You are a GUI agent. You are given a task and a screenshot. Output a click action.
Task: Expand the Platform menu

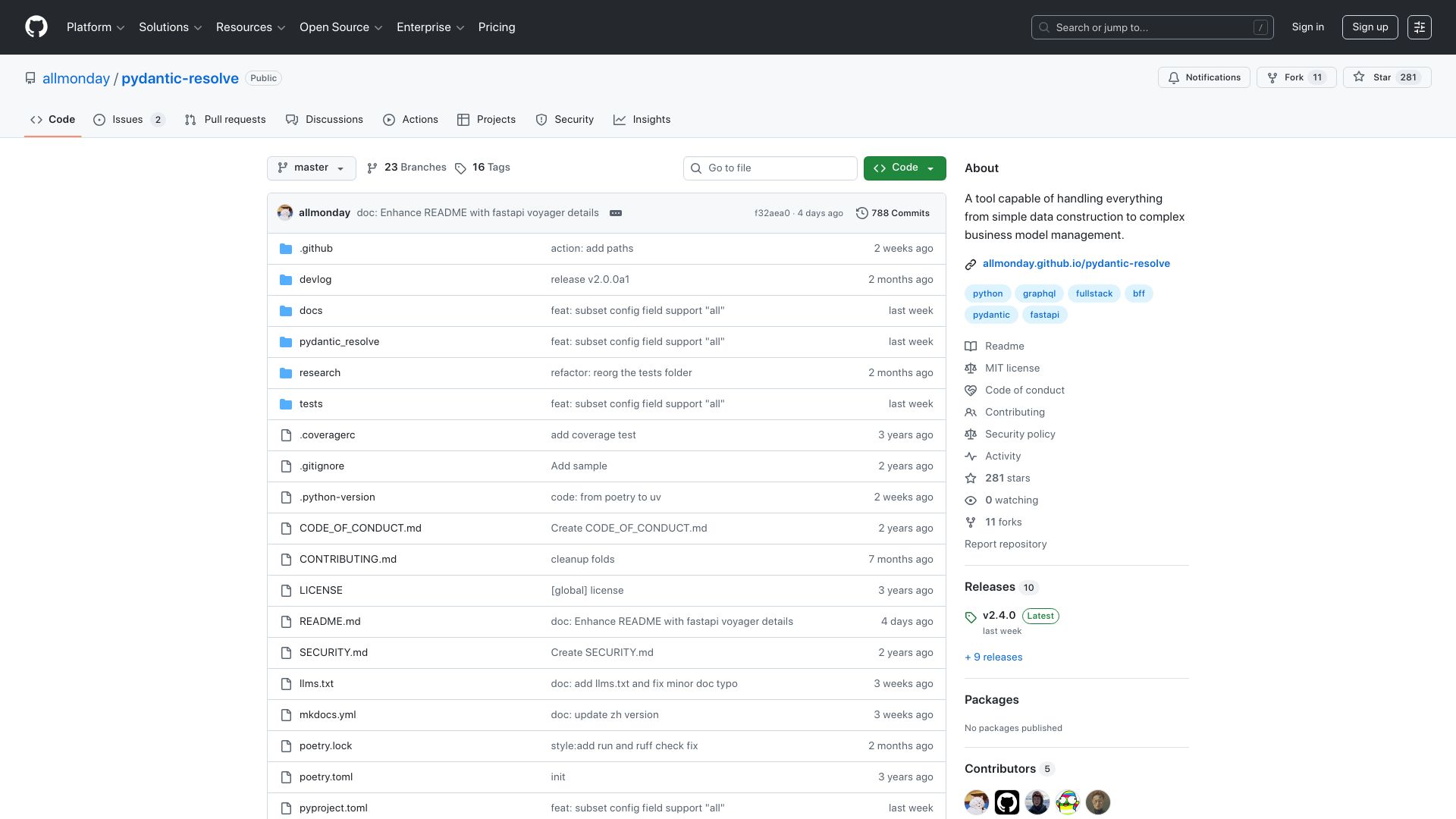tap(96, 27)
